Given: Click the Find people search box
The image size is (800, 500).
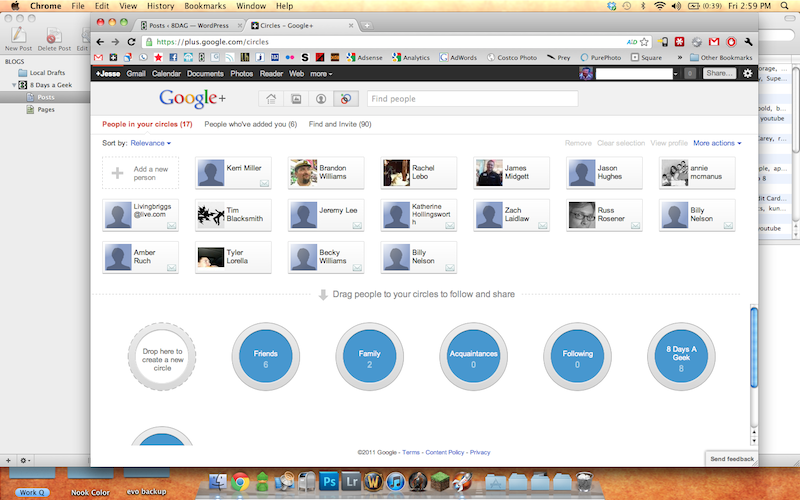Looking at the screenshot, I should 472,99.
